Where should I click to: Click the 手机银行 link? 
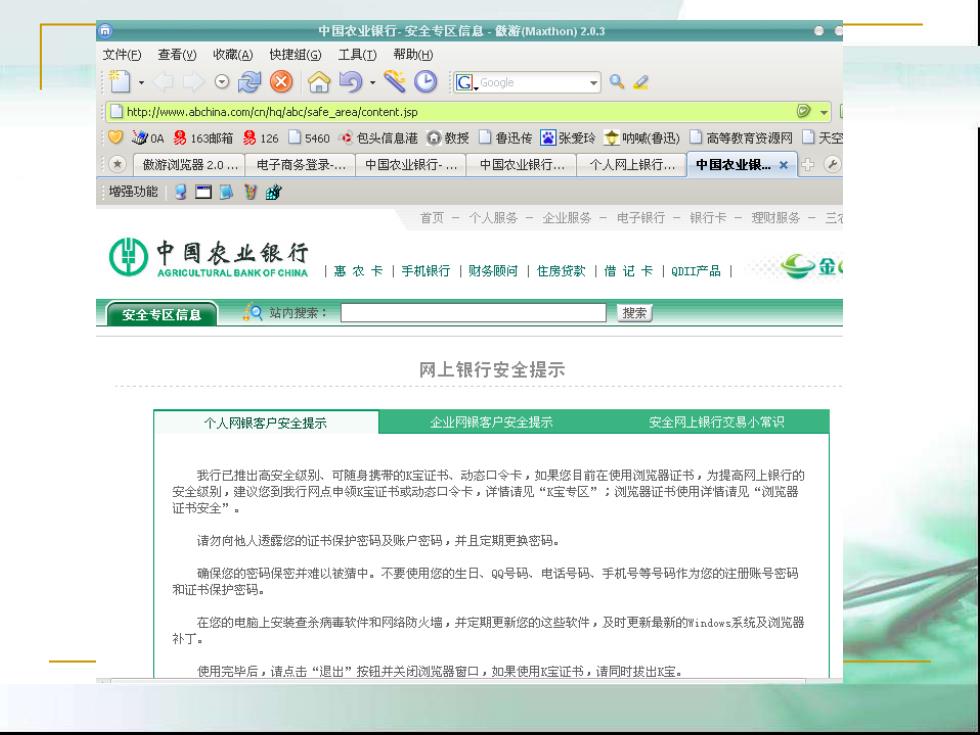coord(426,271)
